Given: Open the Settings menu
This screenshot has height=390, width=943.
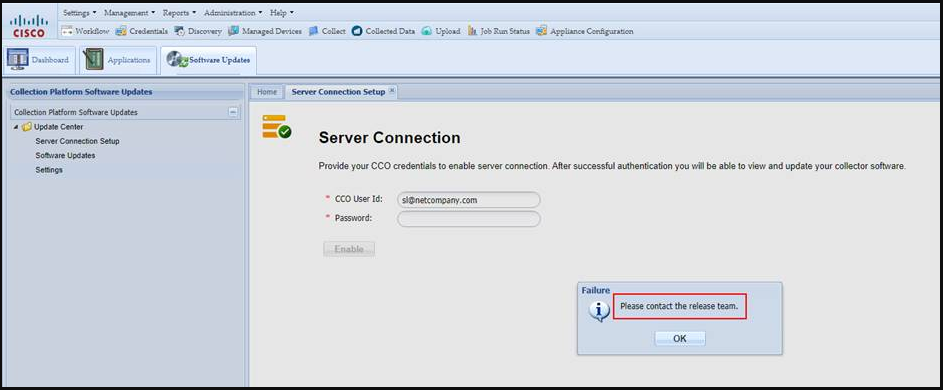Looking at the screenshot, I should pos(79,13).
